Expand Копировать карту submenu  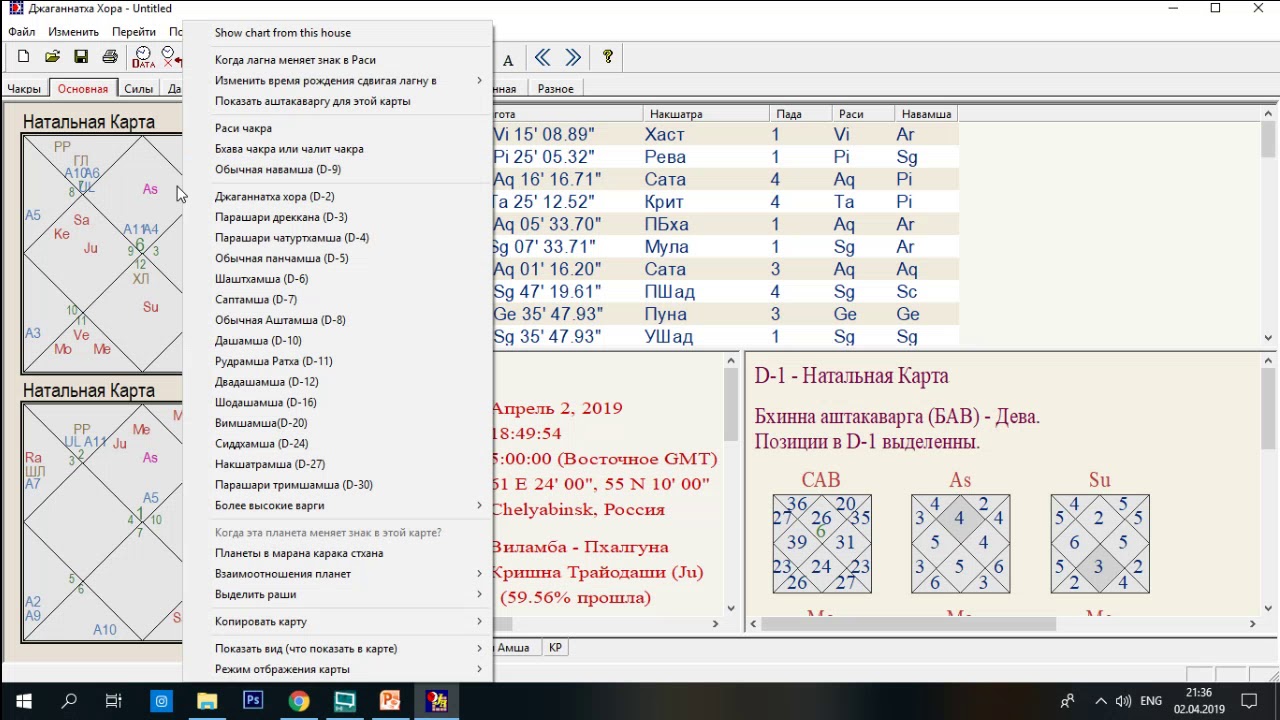pos(338,621)
